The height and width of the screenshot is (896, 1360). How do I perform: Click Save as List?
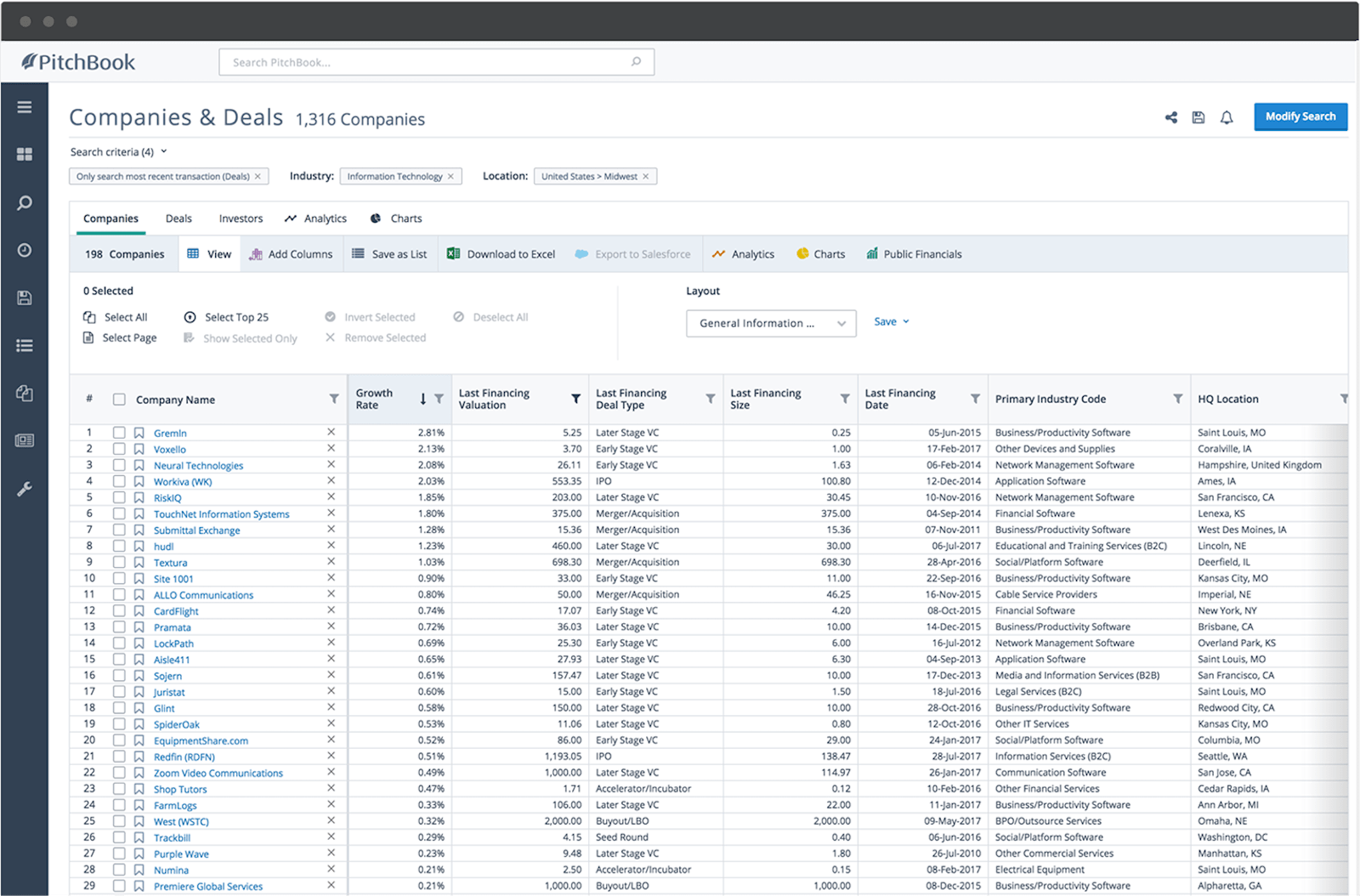[389, 254]
